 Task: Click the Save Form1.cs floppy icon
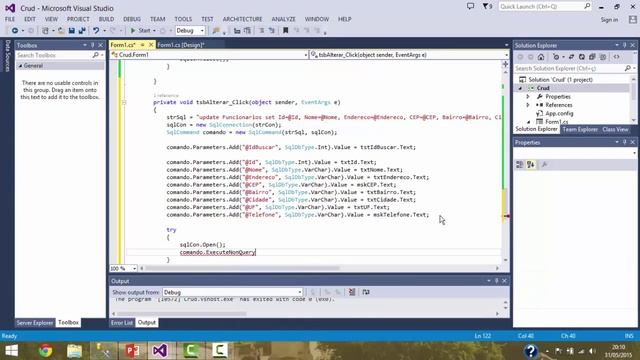point(71,31)
